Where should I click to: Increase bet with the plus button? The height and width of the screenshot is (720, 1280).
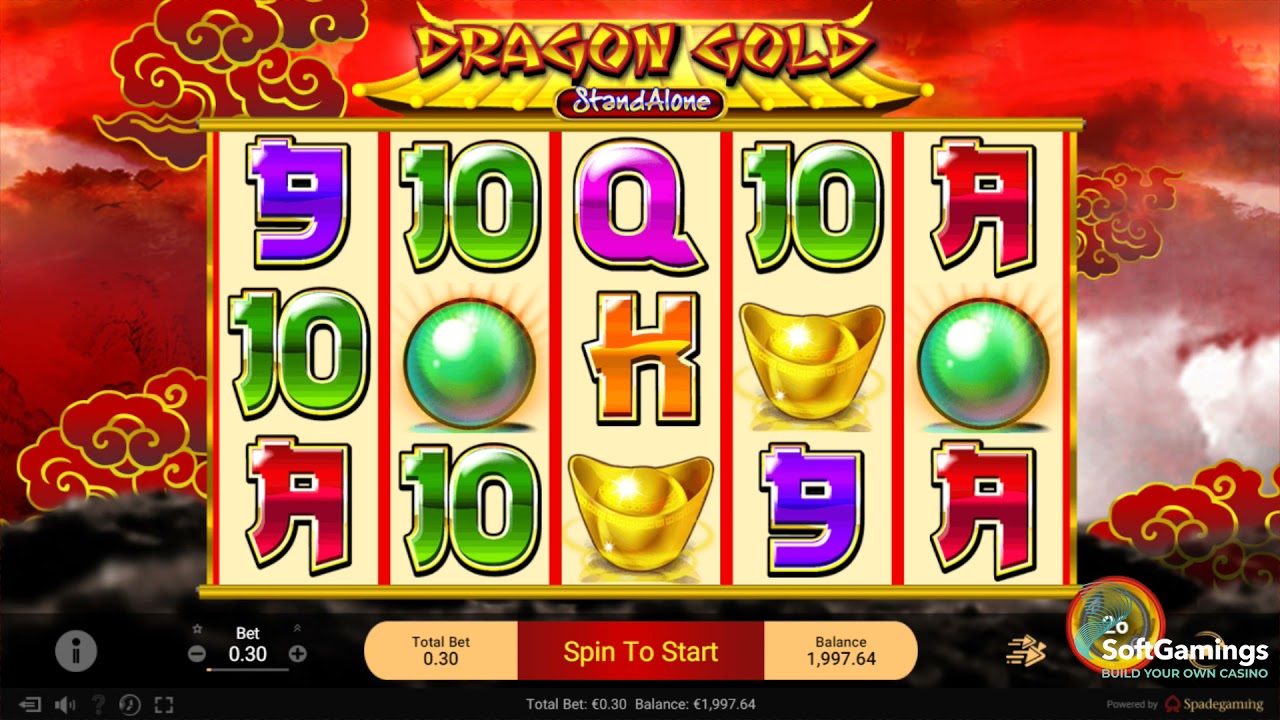click(297, 654)
